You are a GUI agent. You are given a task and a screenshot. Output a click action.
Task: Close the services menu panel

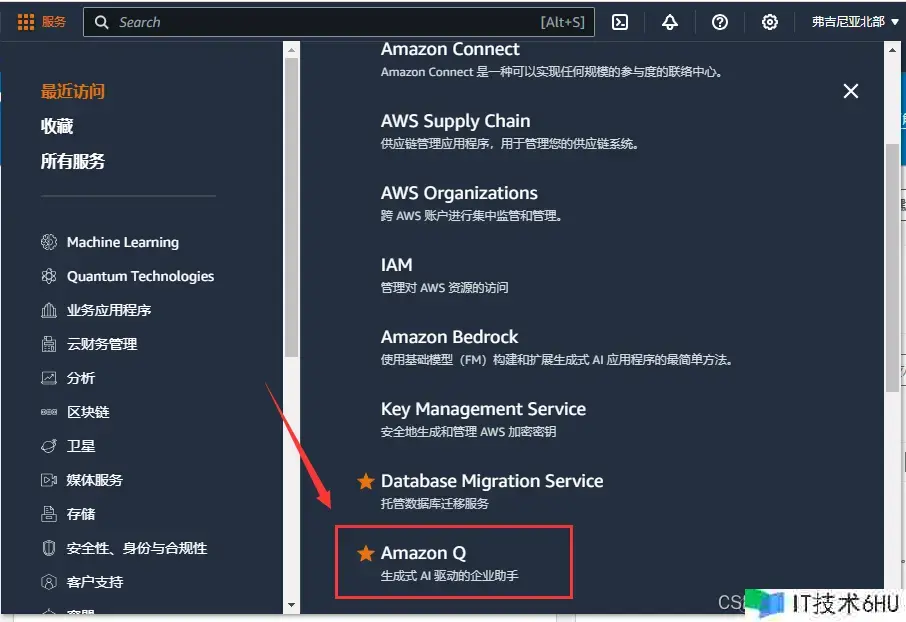point(851,91)
